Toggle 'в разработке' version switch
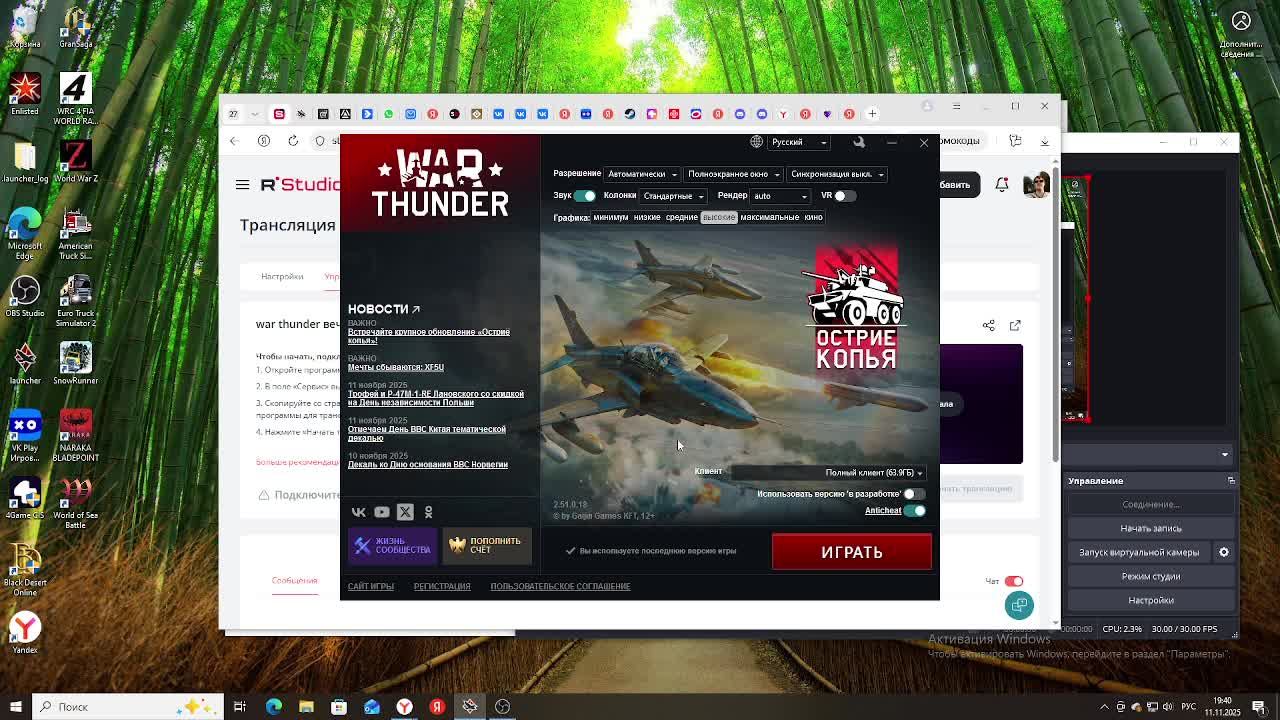This screenshot has height=720, width=1280. (x=914, y=494)
